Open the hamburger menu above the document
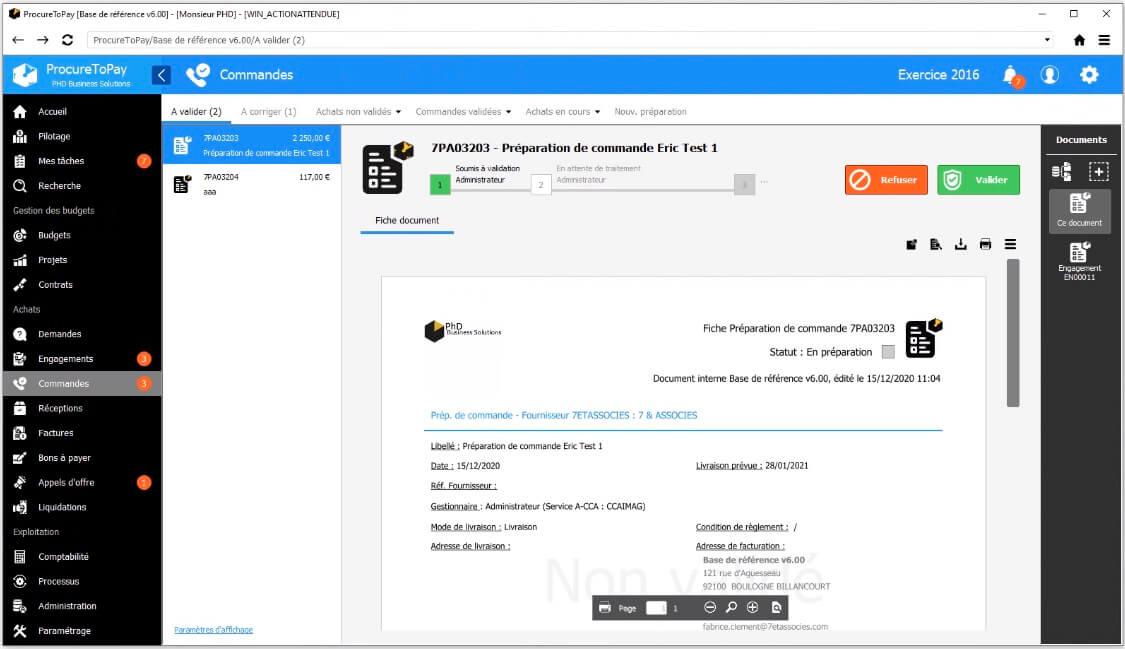Viewport: 1125px width, 649px height. click(1010, 244)
